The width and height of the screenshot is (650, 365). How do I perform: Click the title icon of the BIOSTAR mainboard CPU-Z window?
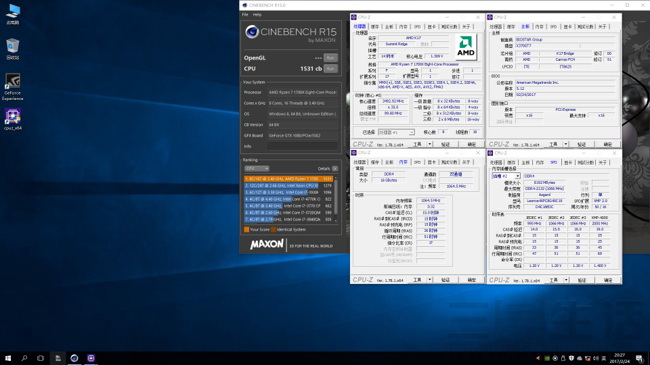[x=490, y=17]
